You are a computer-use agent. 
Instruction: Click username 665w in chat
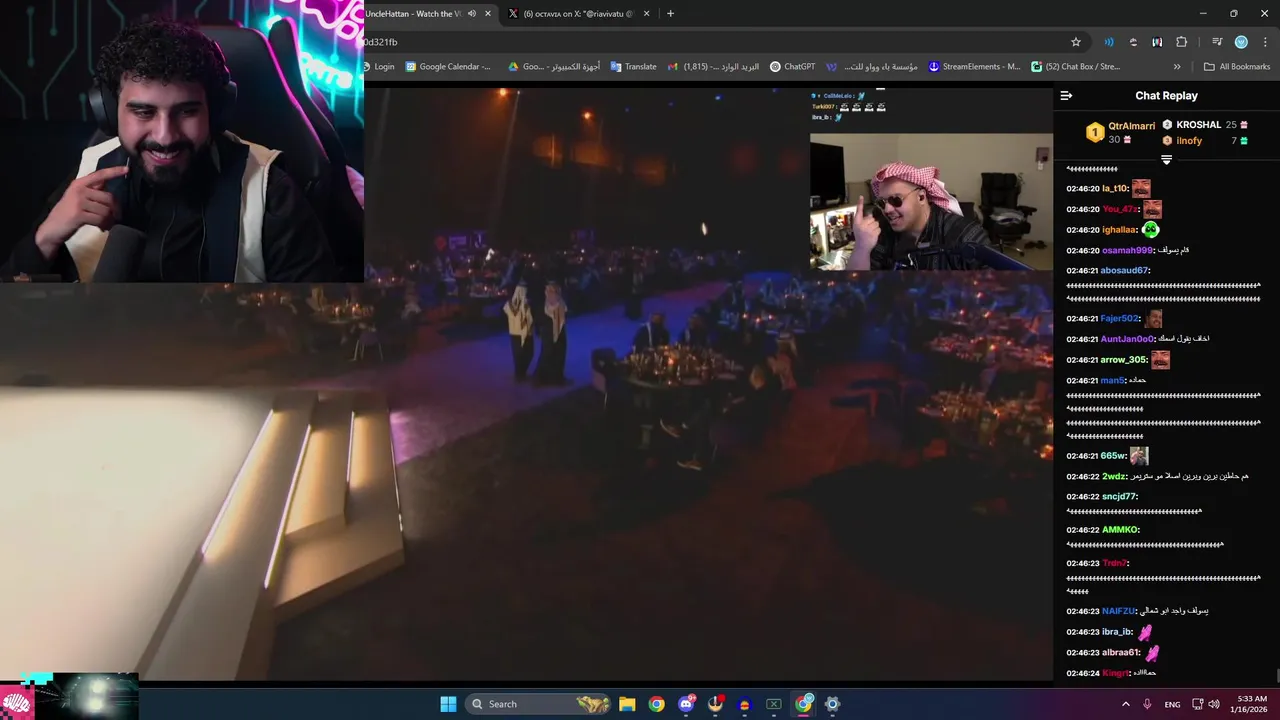(x=1113, y=456)
